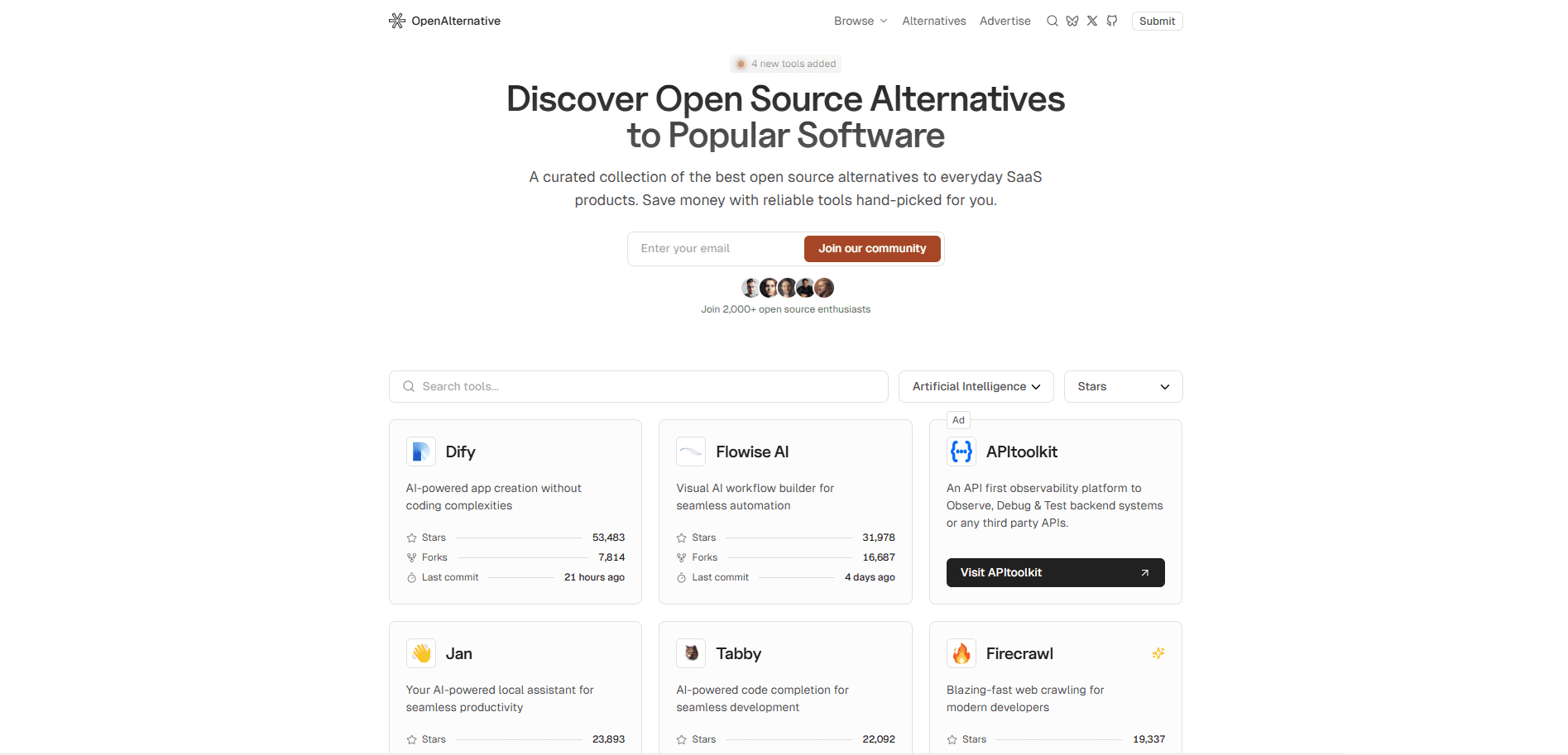The image size is (1568, 755).
Task: Open the Firecrawl tool title
Action: tap(1019, 653)
